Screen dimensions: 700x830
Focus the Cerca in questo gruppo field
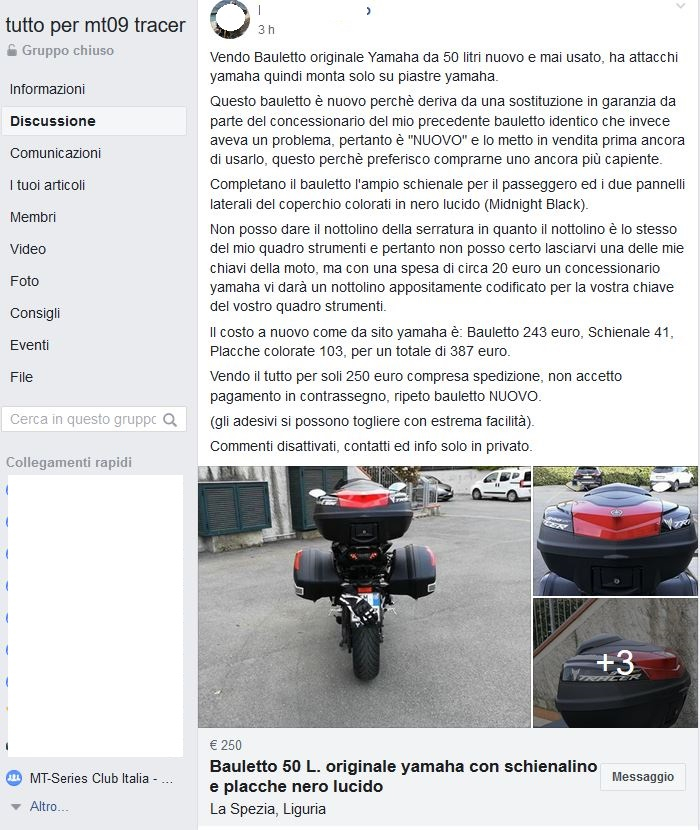coord(85,419)
